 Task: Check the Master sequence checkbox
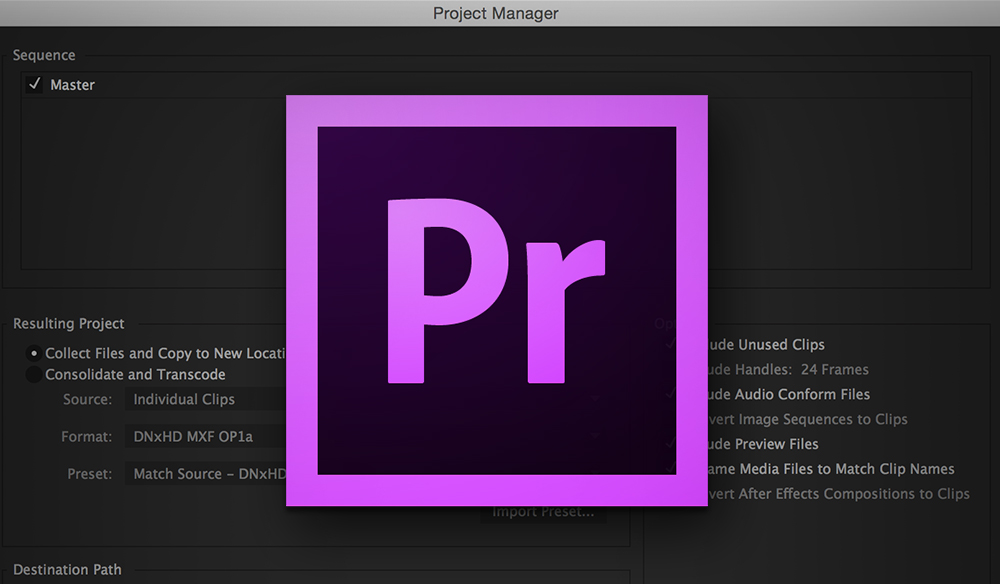[x=34, y=85]
